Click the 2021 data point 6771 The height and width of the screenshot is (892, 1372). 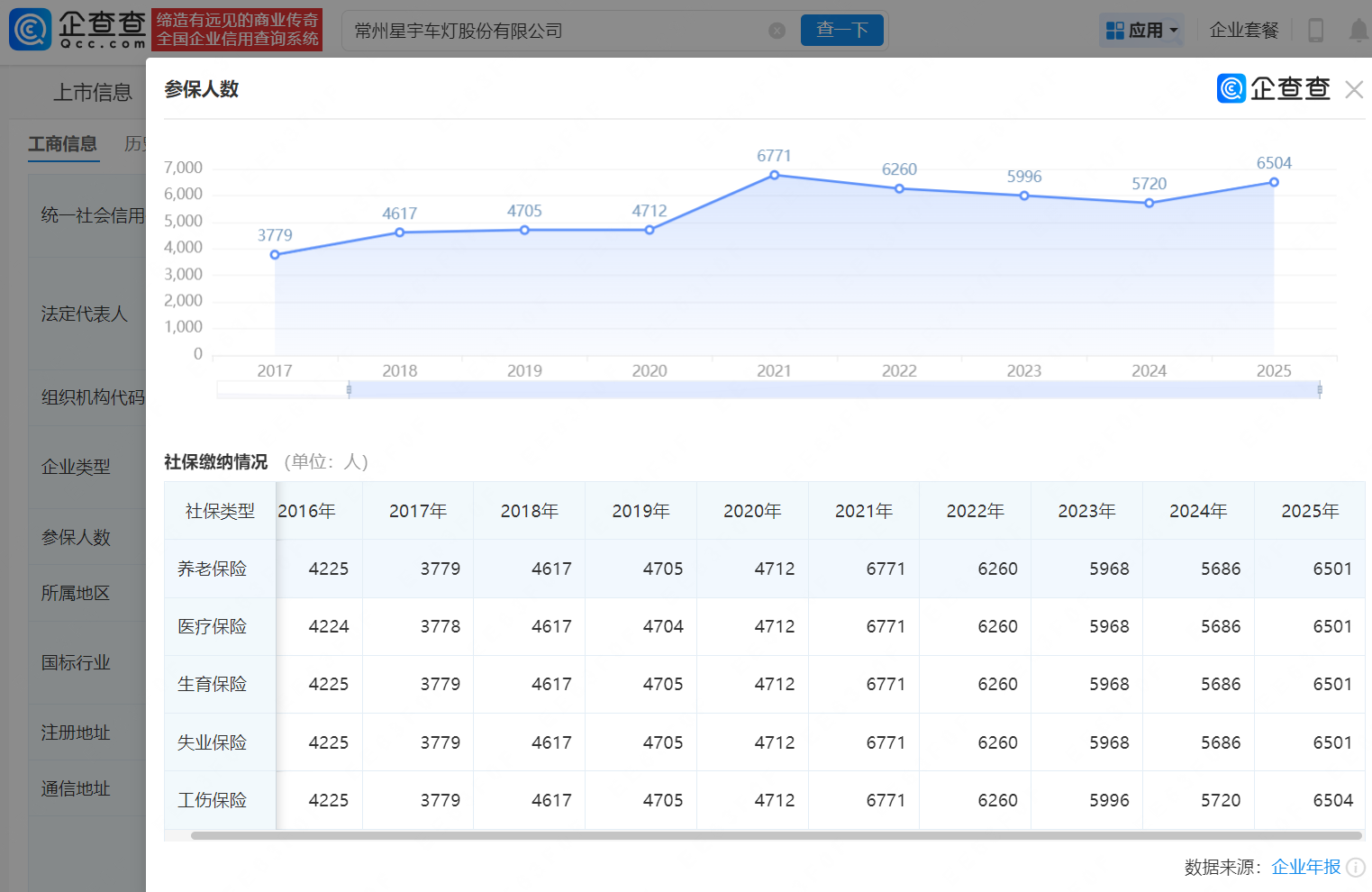tap(774, 176)
